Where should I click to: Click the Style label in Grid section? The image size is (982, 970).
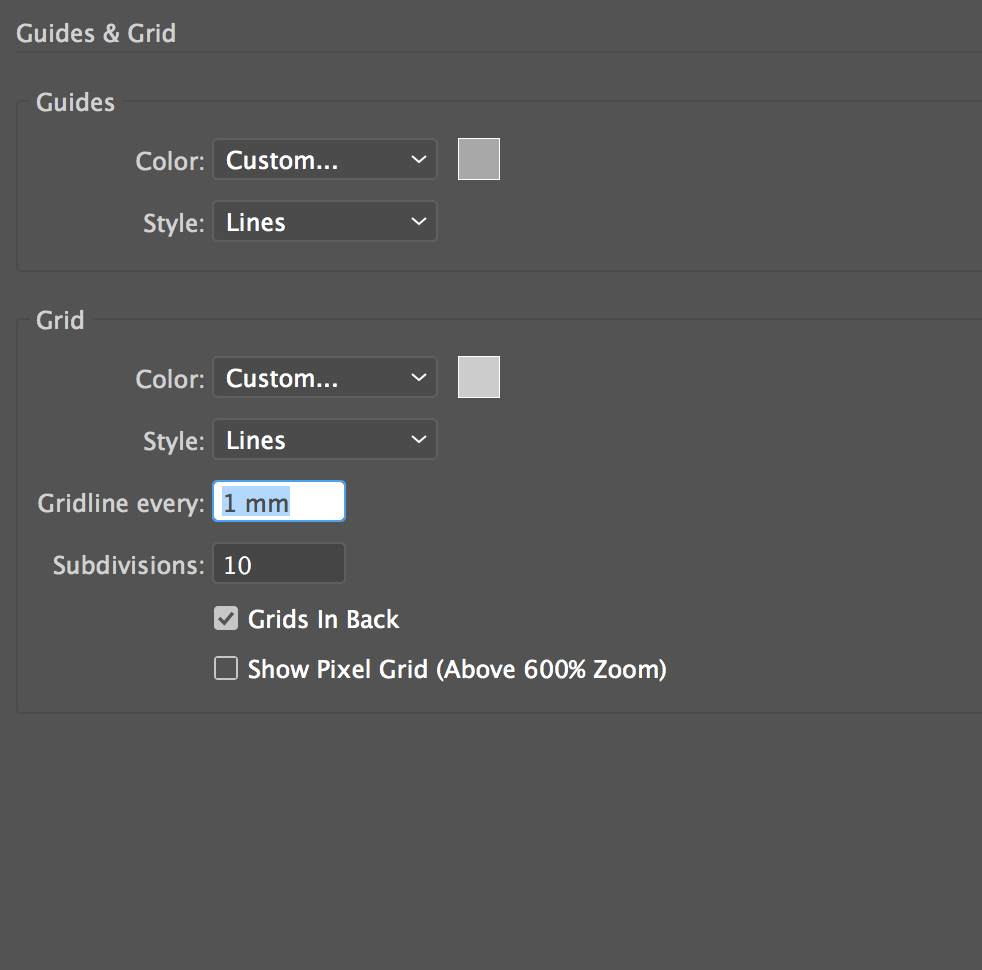(174, 441)
